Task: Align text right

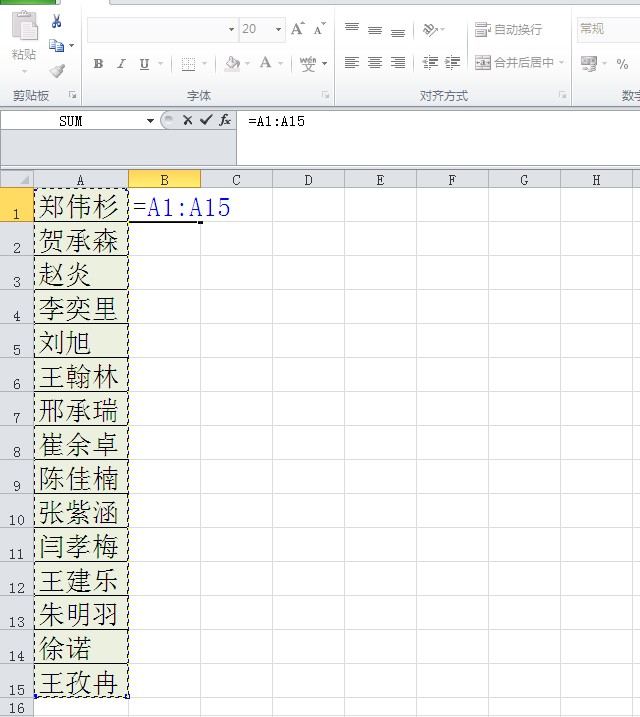Action: pyautogui.click(x=398, y=62)
